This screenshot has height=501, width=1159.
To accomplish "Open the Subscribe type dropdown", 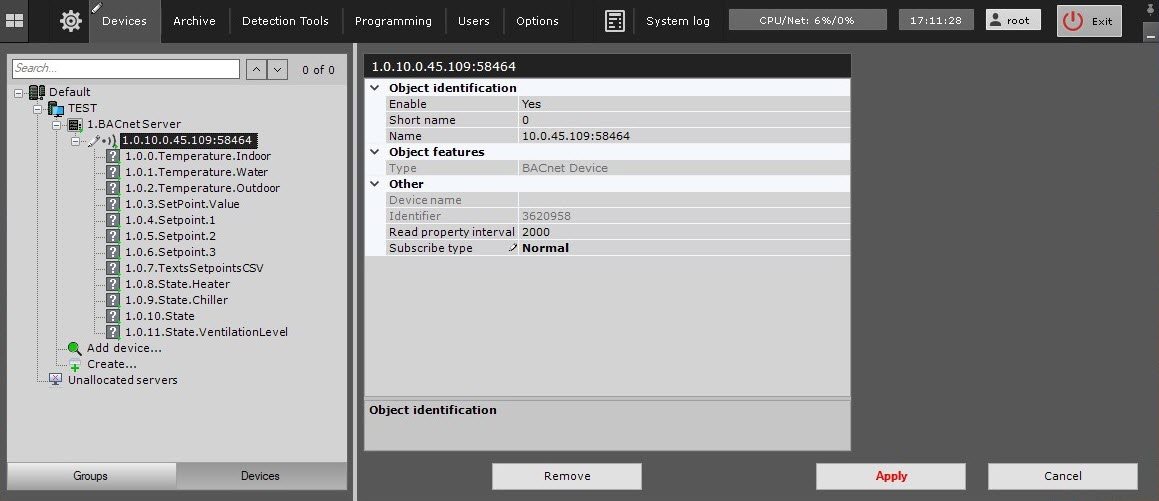I will [684, 248].
